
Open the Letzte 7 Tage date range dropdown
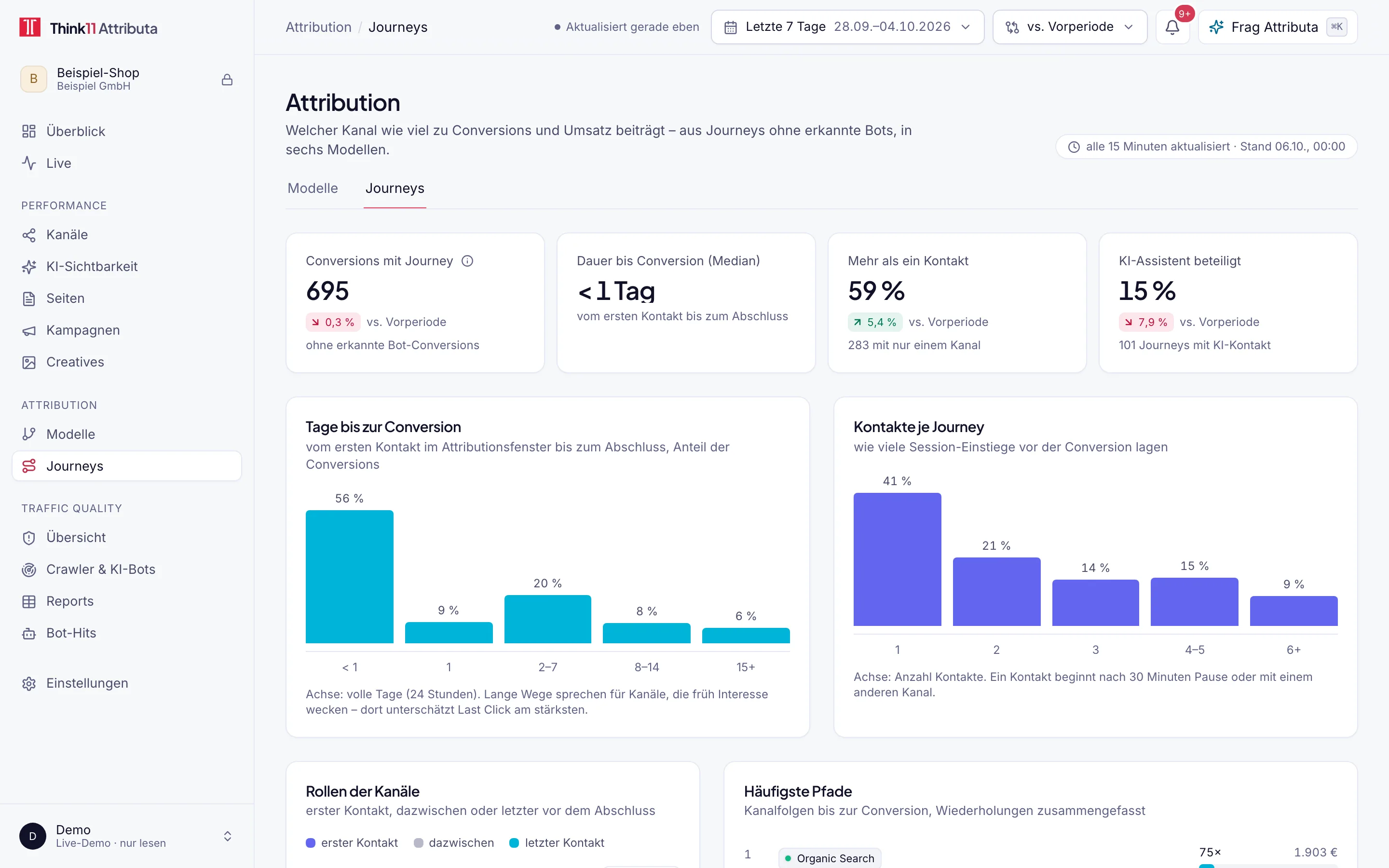tap(847, 27)
